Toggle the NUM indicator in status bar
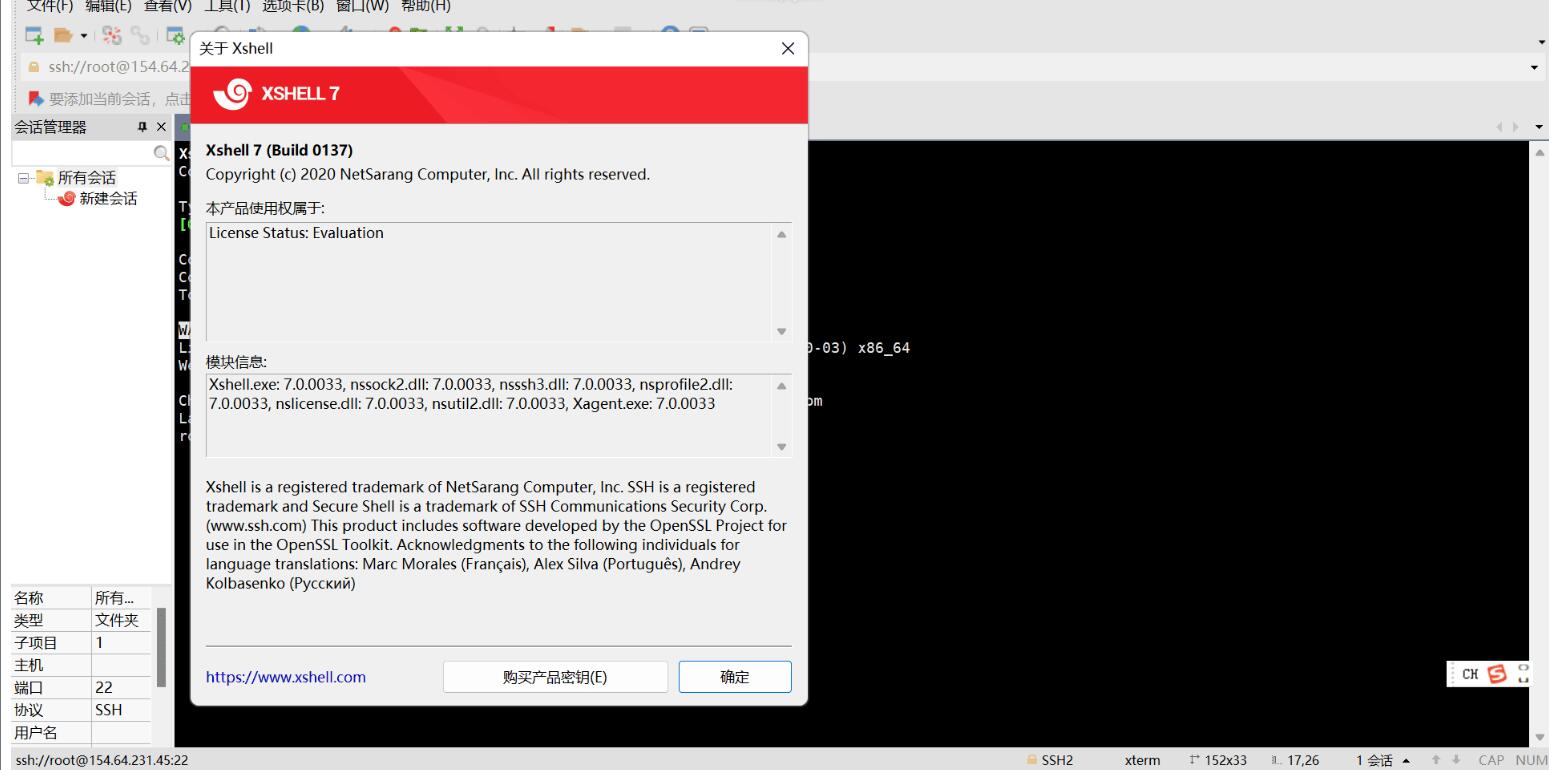The height and width of the screenshot is (770, 1549). point(1530,759)
